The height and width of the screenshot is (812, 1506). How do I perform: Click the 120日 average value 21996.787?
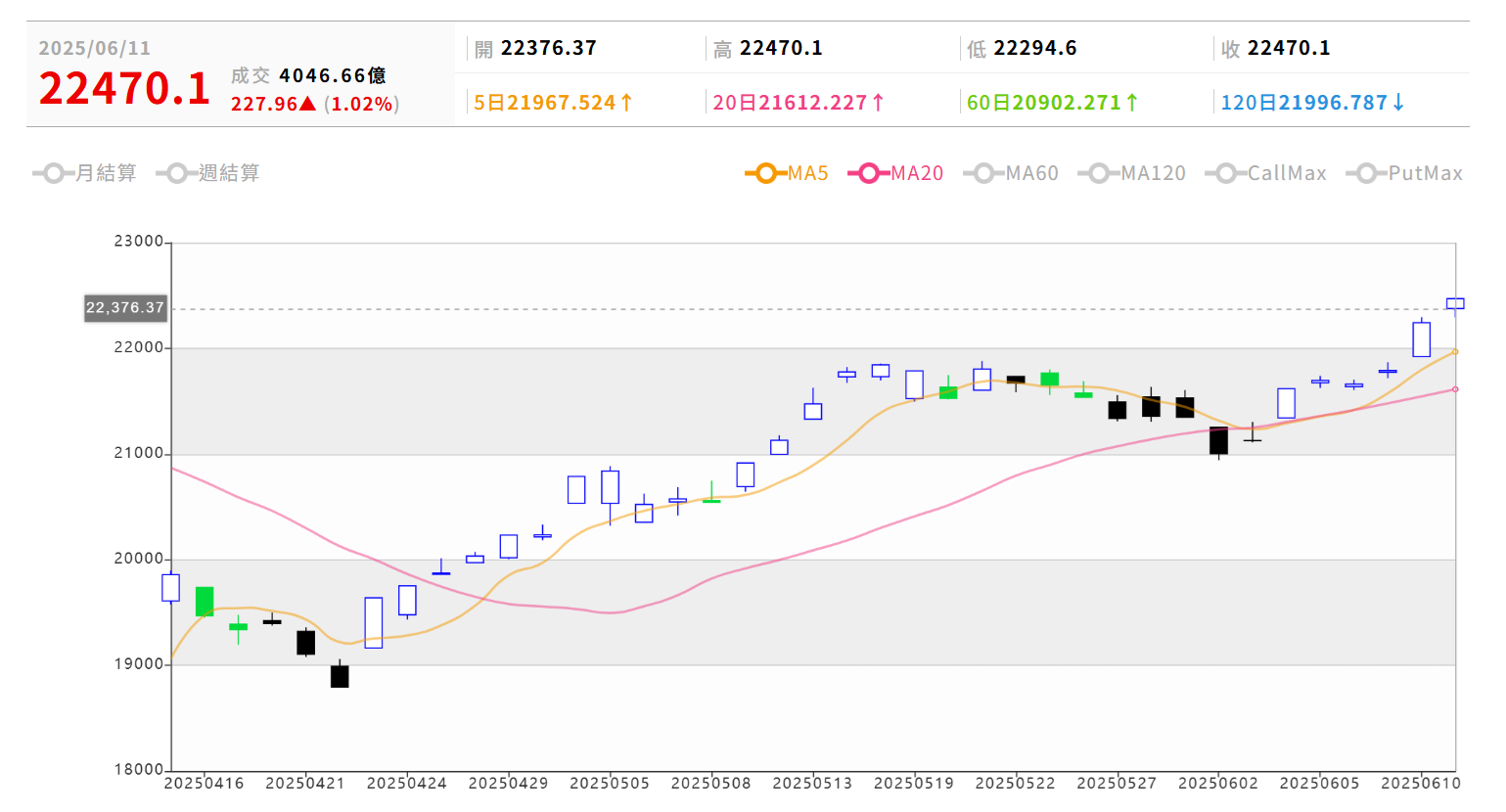click(1312, 103)
